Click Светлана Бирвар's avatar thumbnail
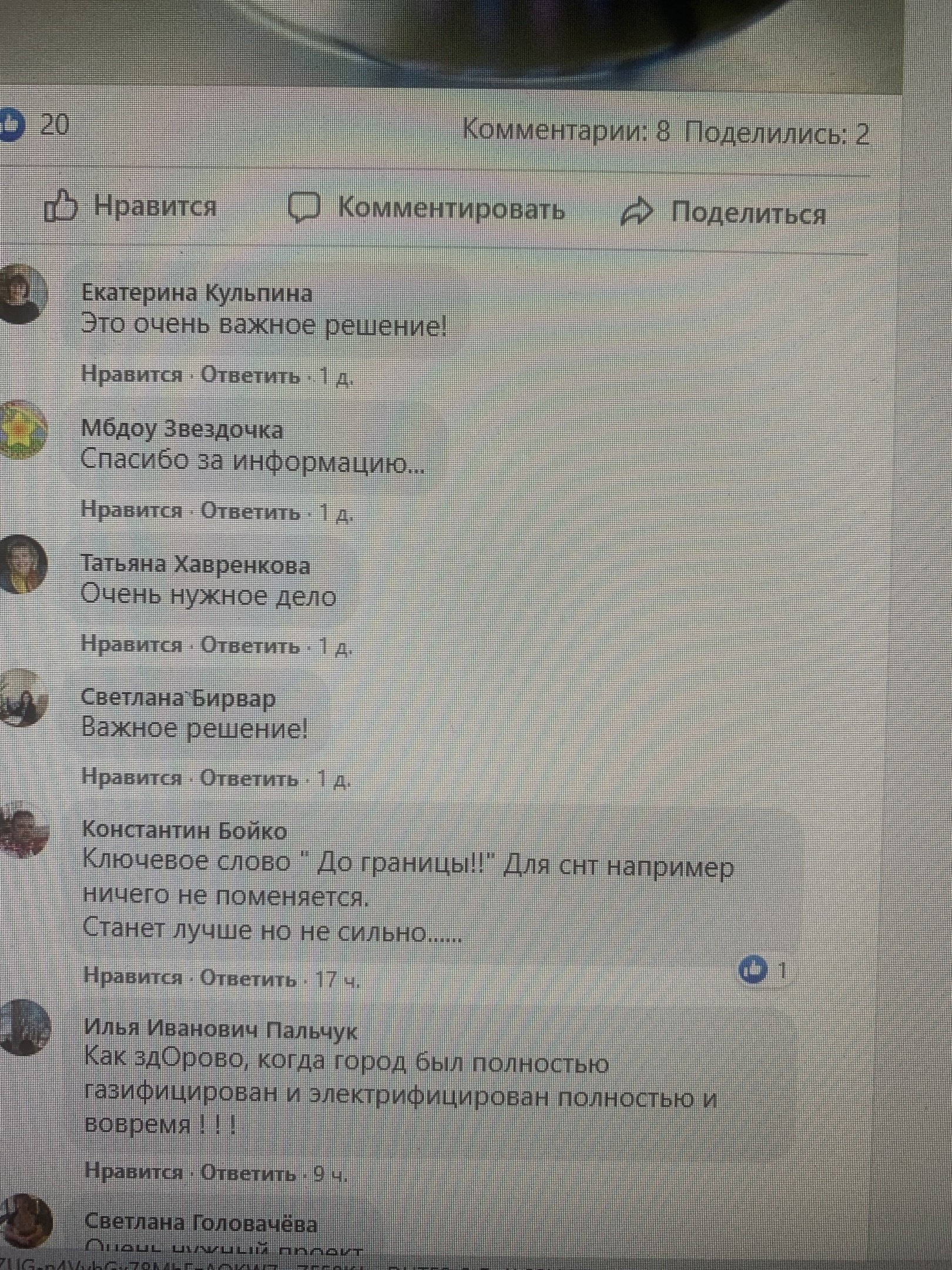Screen dimensions: 952x1270 22,699
